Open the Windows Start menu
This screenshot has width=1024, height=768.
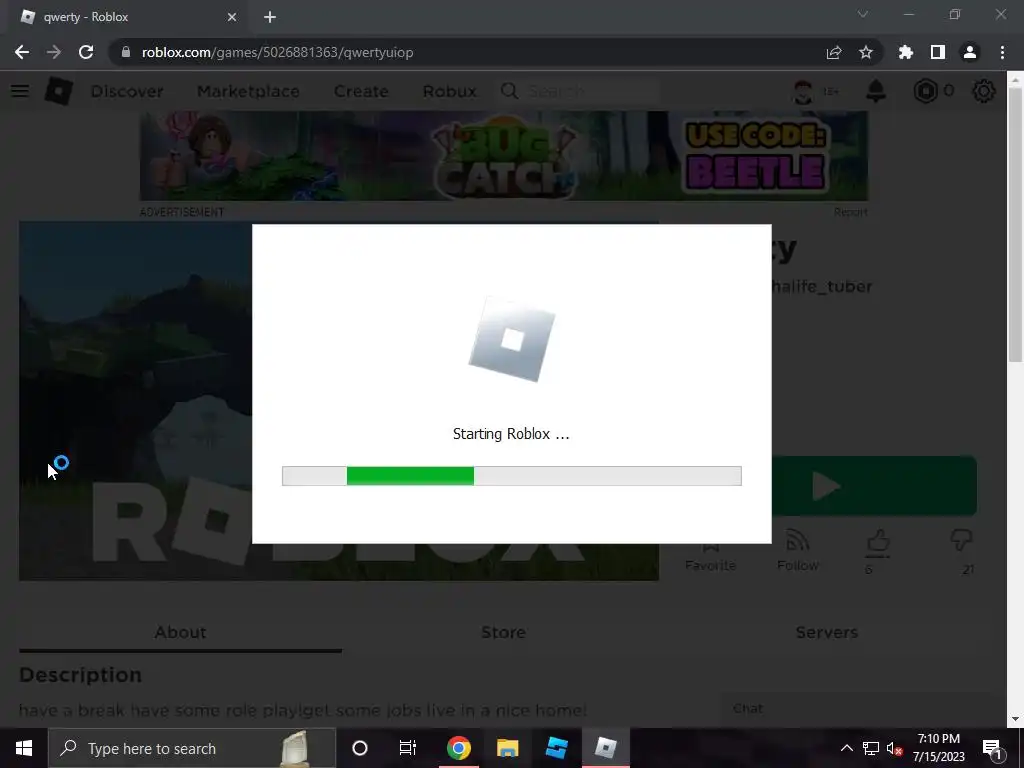point(24,748)
